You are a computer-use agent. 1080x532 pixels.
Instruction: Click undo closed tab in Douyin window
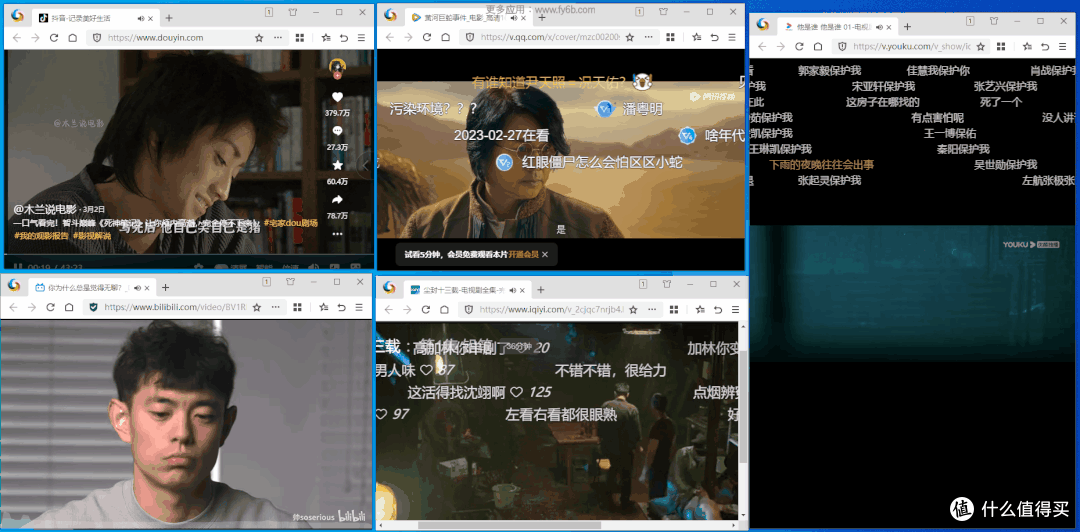point(344,38)
